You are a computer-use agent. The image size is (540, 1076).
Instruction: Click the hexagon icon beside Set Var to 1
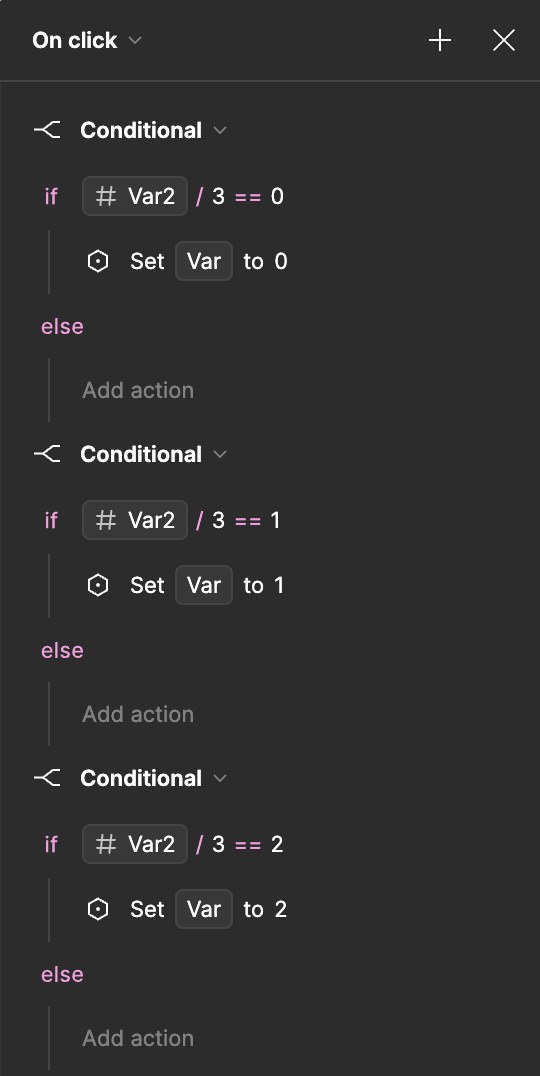(98, 585)
